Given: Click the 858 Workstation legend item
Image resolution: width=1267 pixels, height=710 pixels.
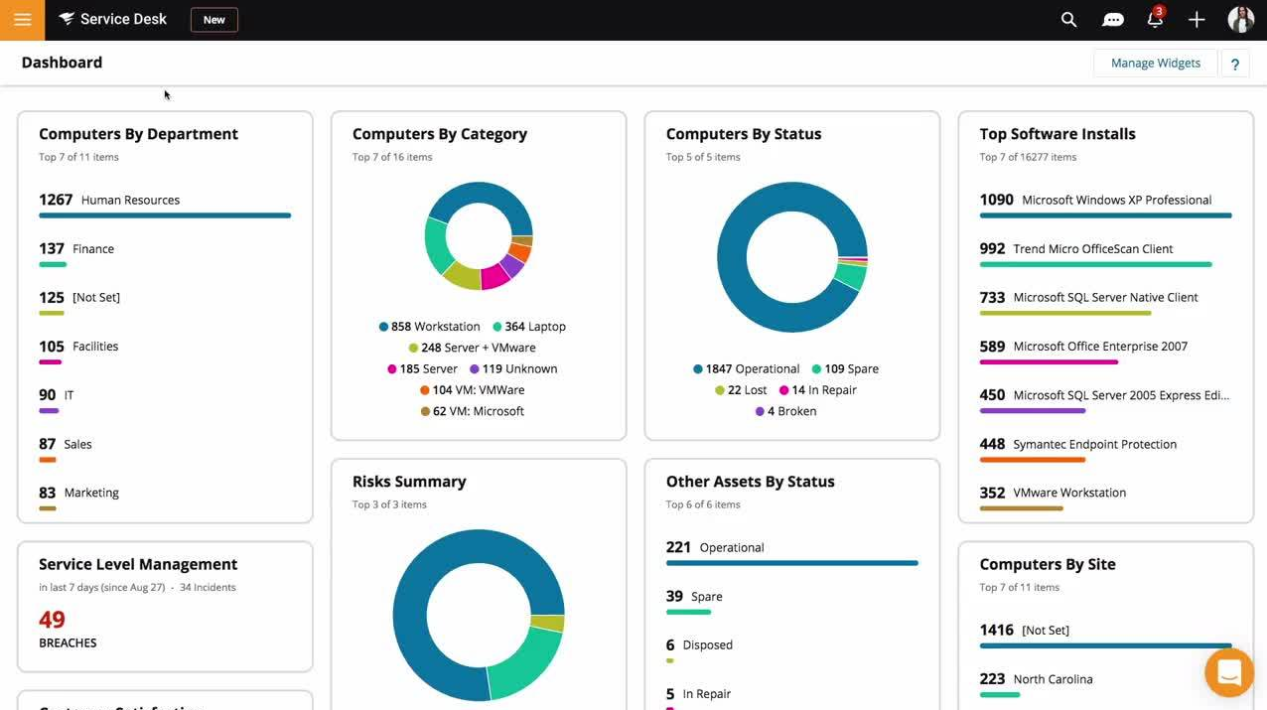Looking at the screenshot, I should tap(429, 326).
